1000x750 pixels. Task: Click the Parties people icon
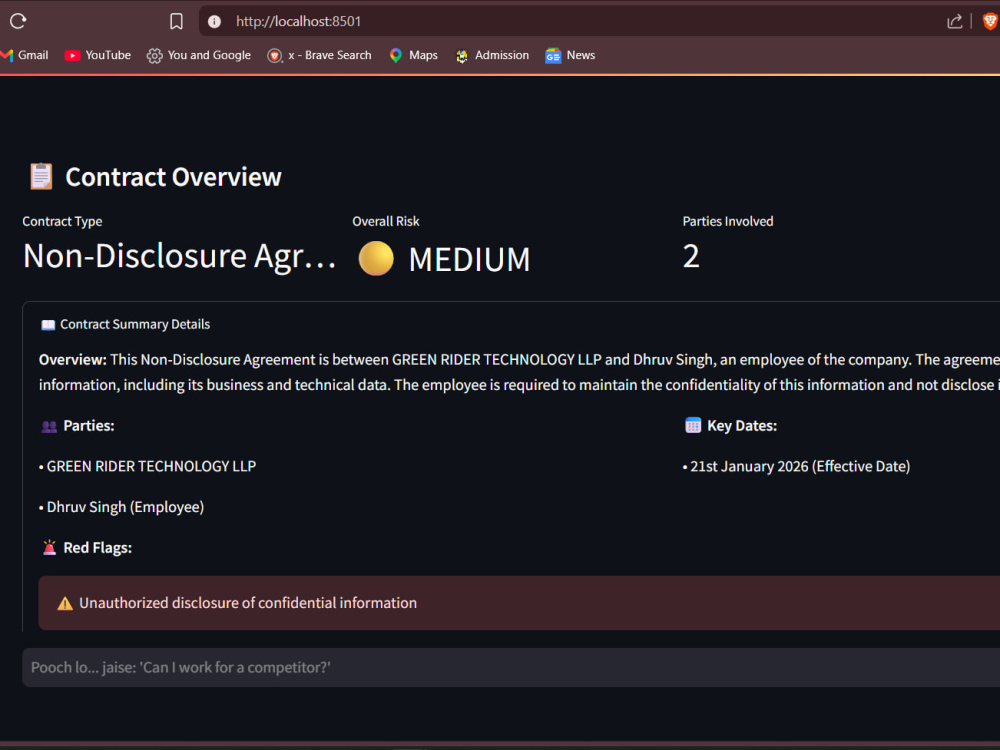tap(49, 427)
